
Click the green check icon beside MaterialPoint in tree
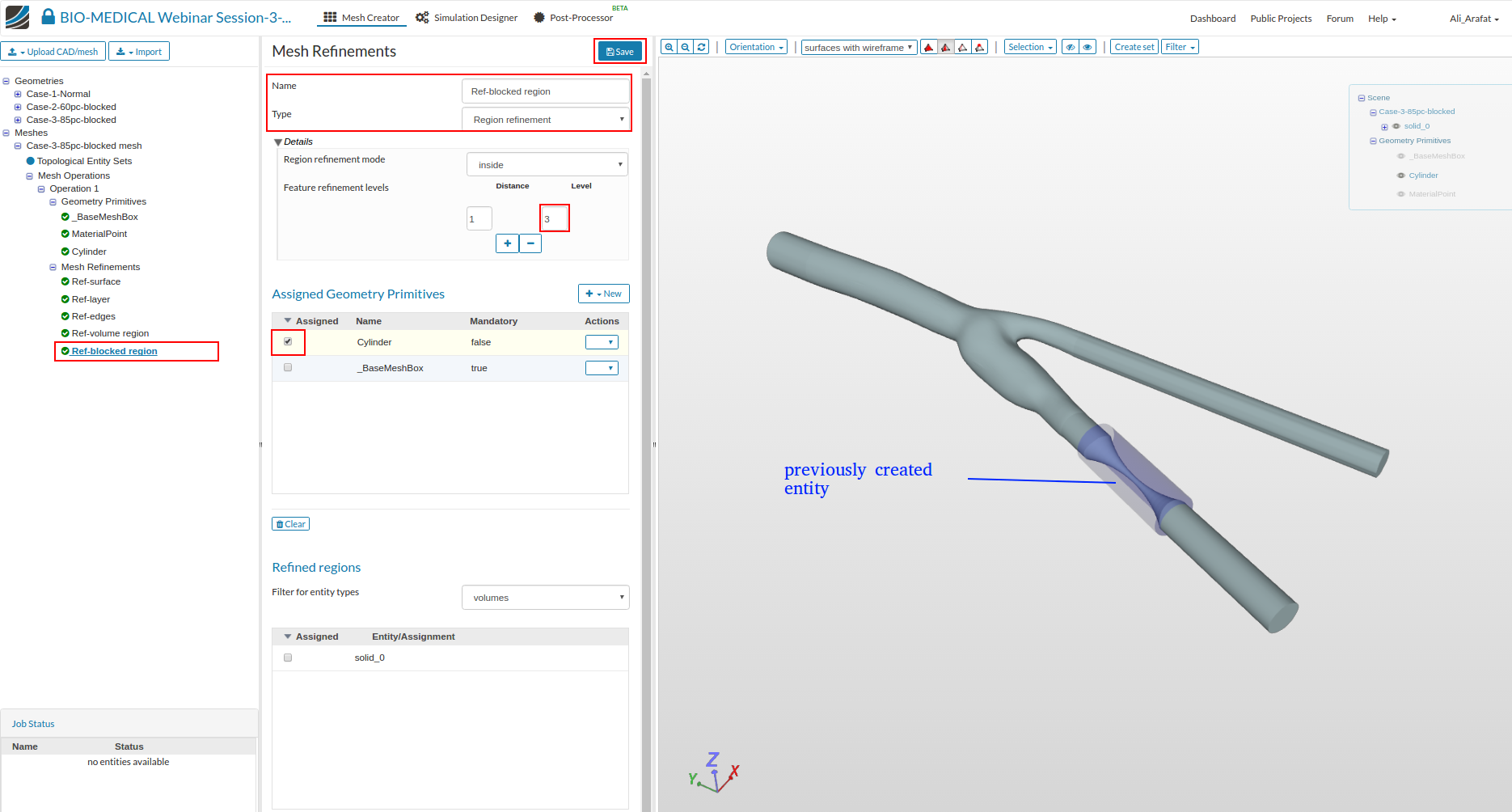65,234
